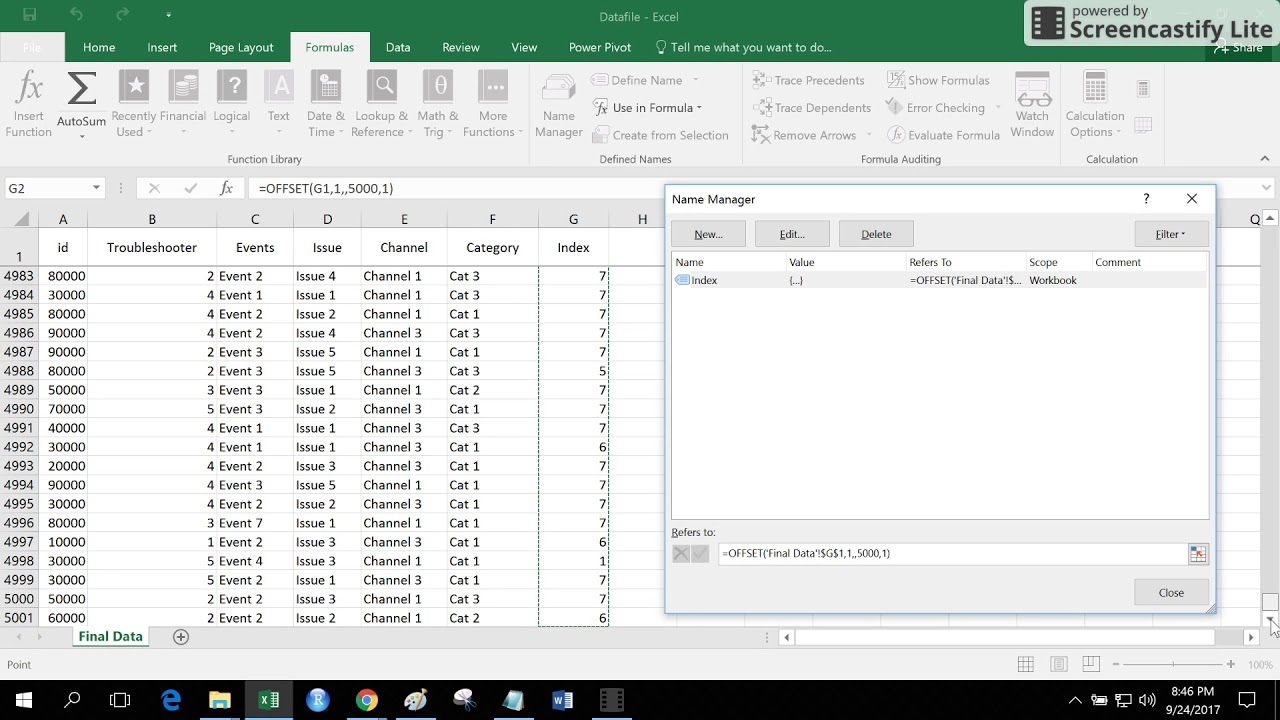
Task: Click New... in Name Manager
Action: (x=708, y=234)
